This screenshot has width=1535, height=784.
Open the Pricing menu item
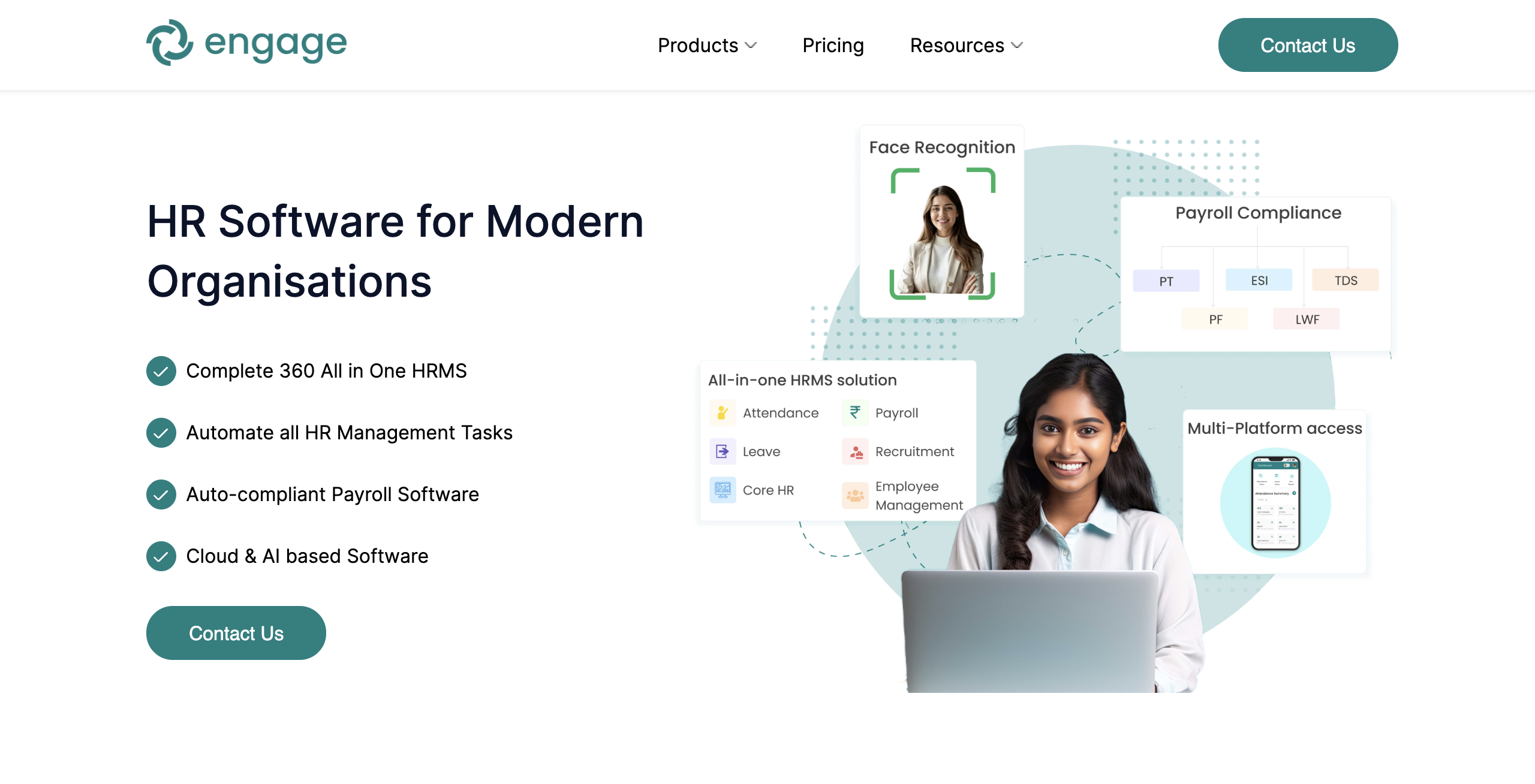[x=833, y=46]
